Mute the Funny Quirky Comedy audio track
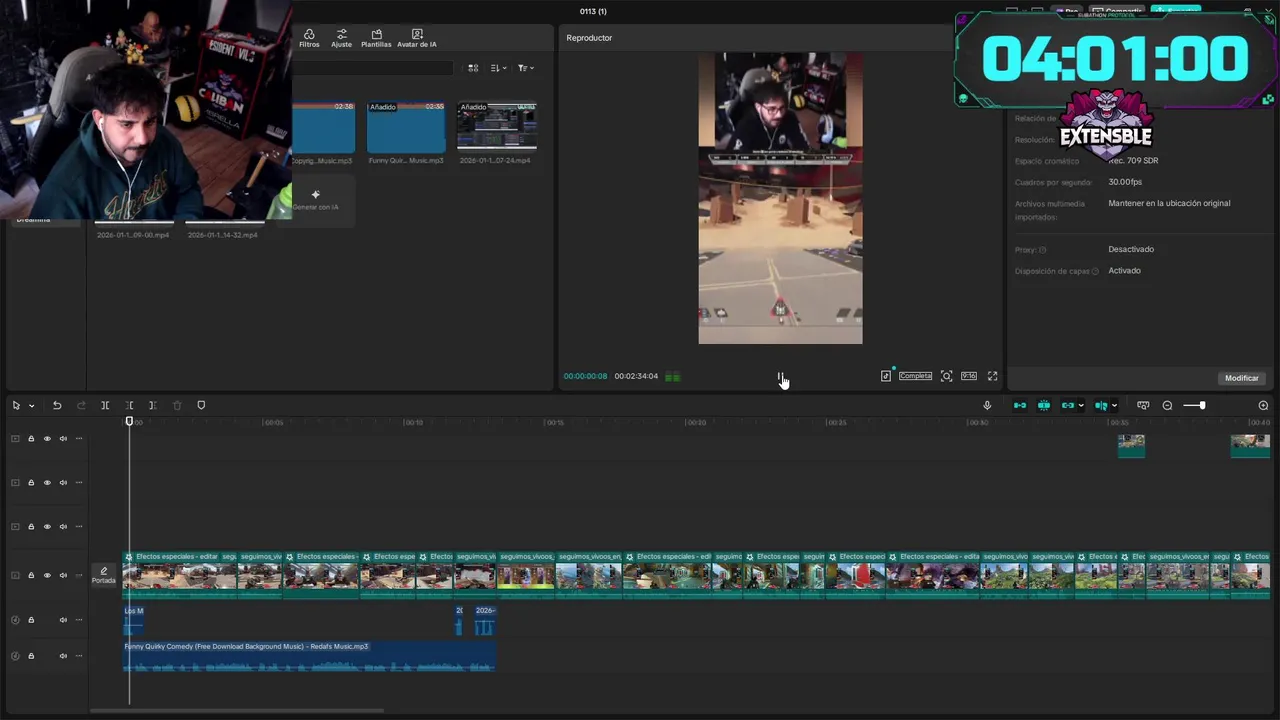This screenshot has height=720, width=1280. click(x=63, y=656)
